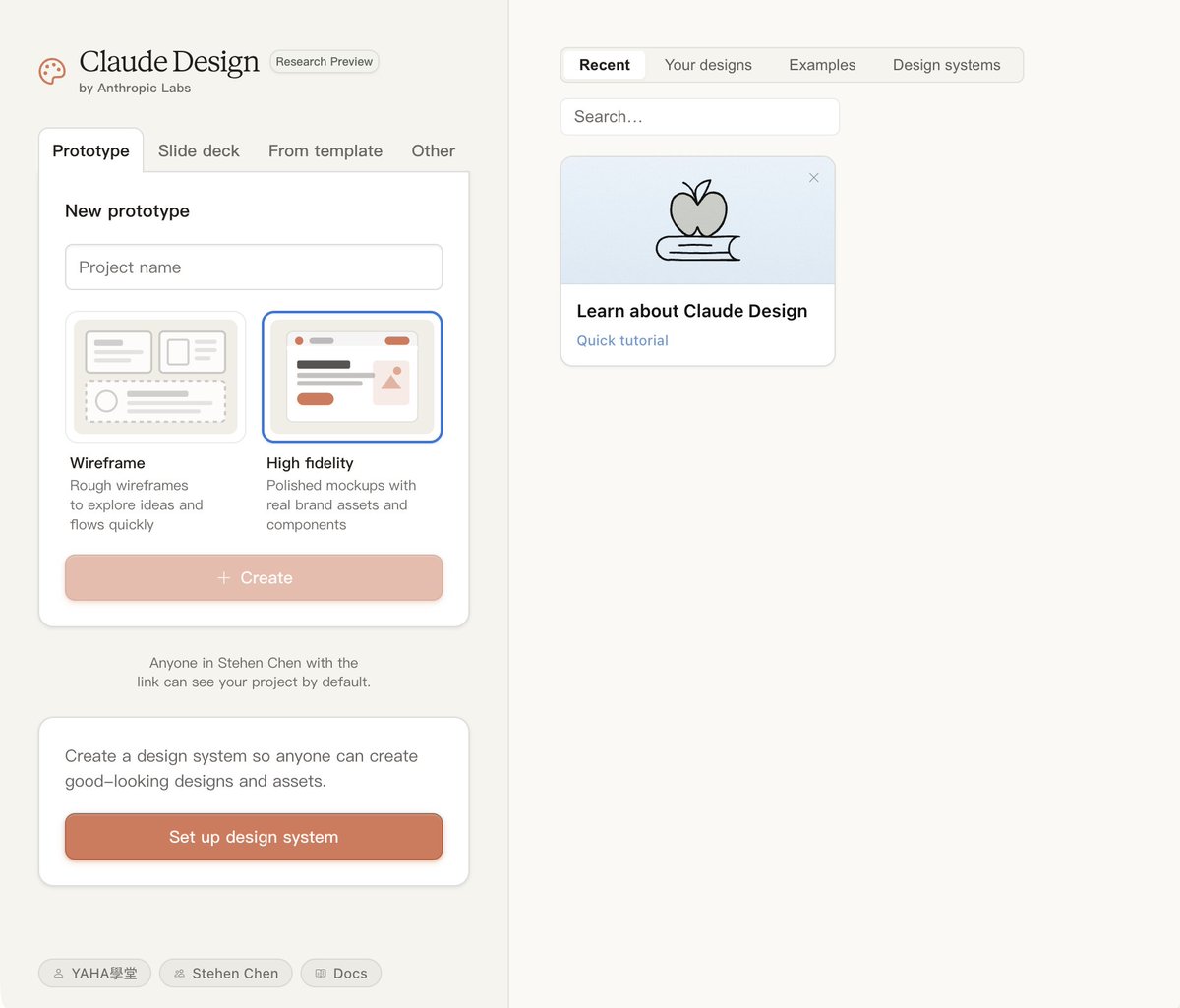Show the Recent designs tab

tap(605, 65)
